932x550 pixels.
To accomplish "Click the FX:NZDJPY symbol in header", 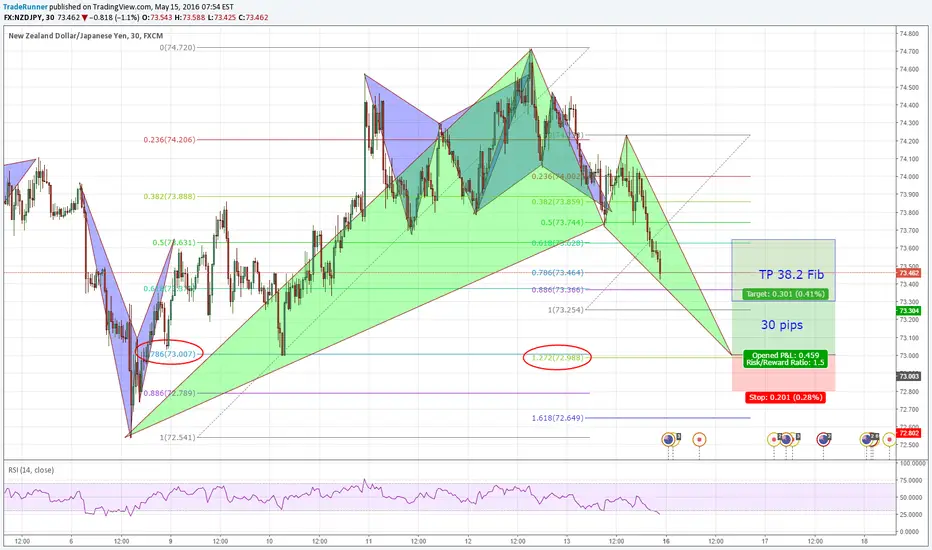I will coord(23,18).
